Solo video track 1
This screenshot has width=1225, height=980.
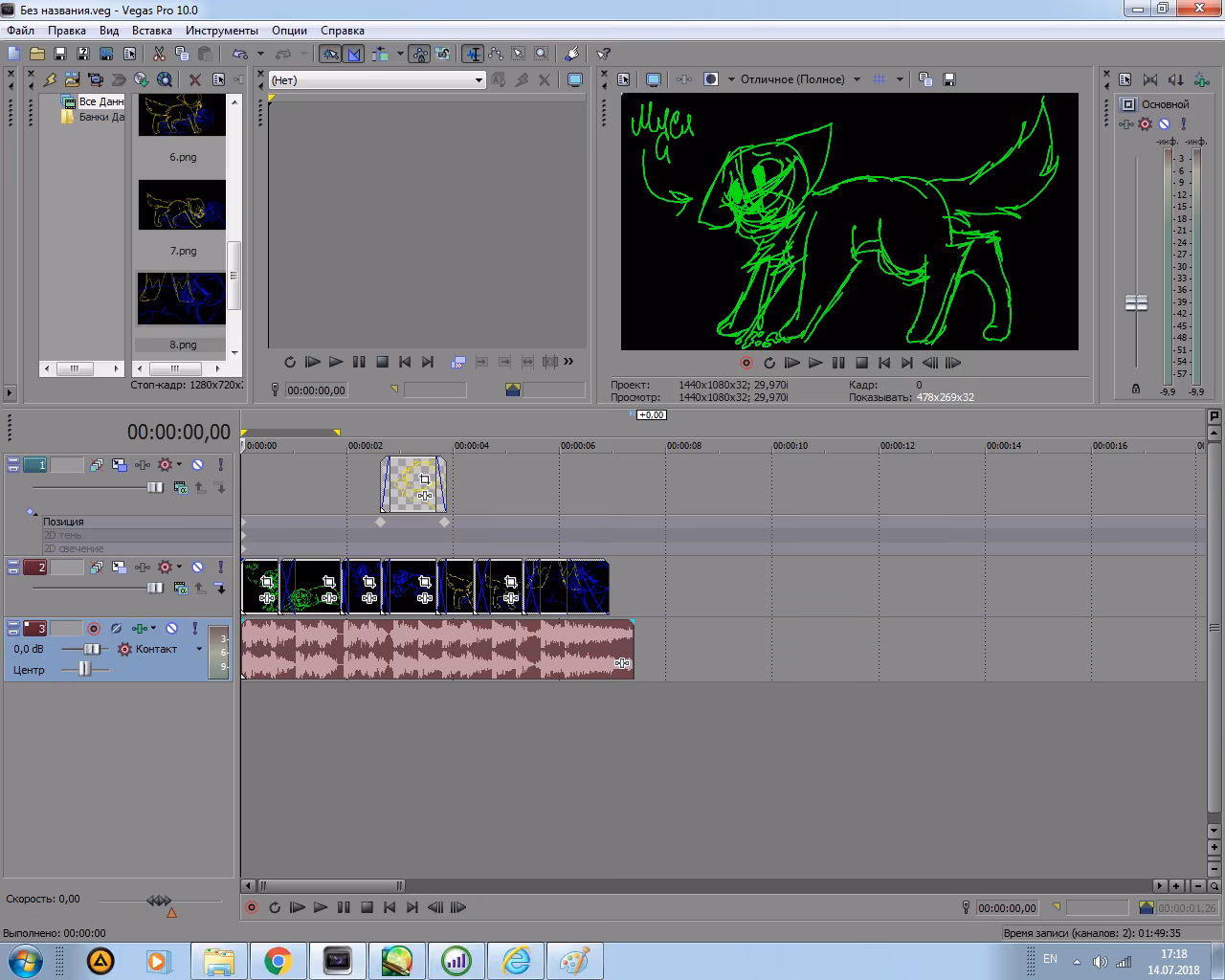click(x=220, y=465)
